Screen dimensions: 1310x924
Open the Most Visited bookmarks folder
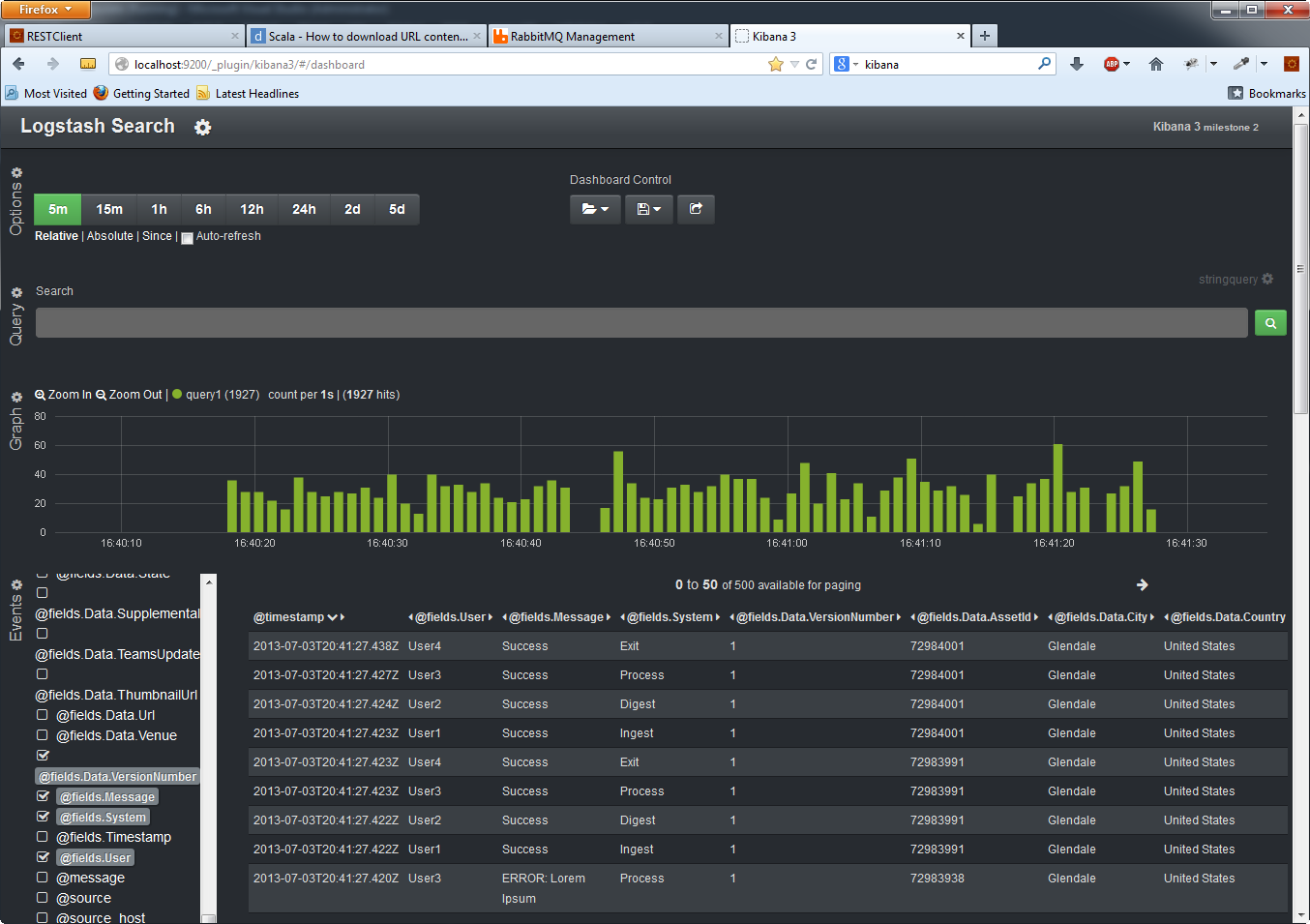coord(45,93)
